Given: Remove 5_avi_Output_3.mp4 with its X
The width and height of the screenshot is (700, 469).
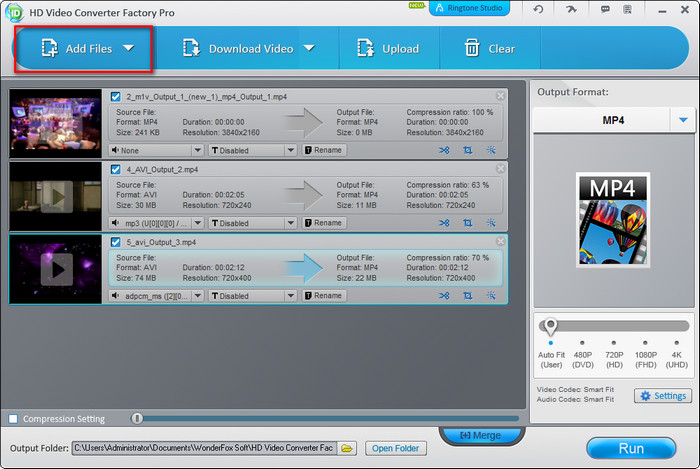Looking at the screenshot, I should coord(500,241).
